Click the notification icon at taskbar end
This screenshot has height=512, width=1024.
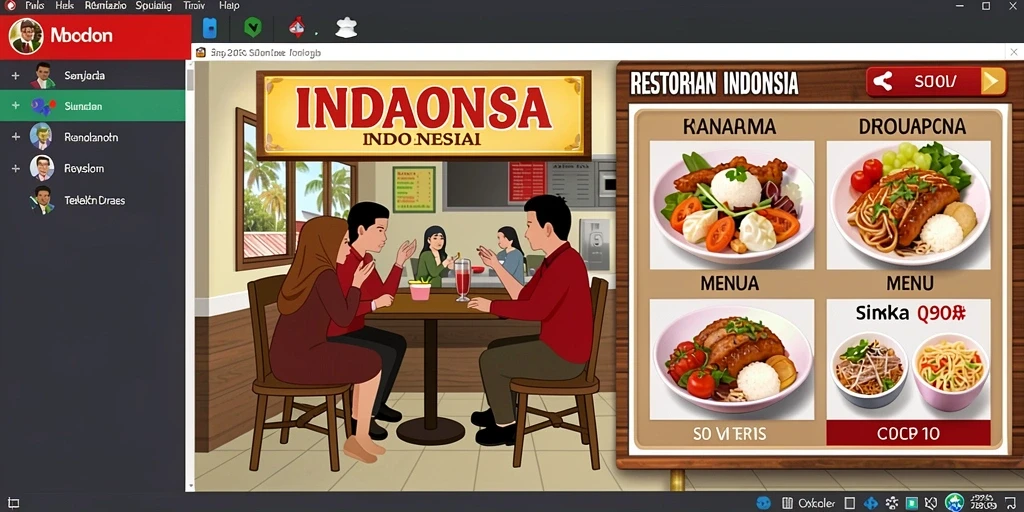1011,503
